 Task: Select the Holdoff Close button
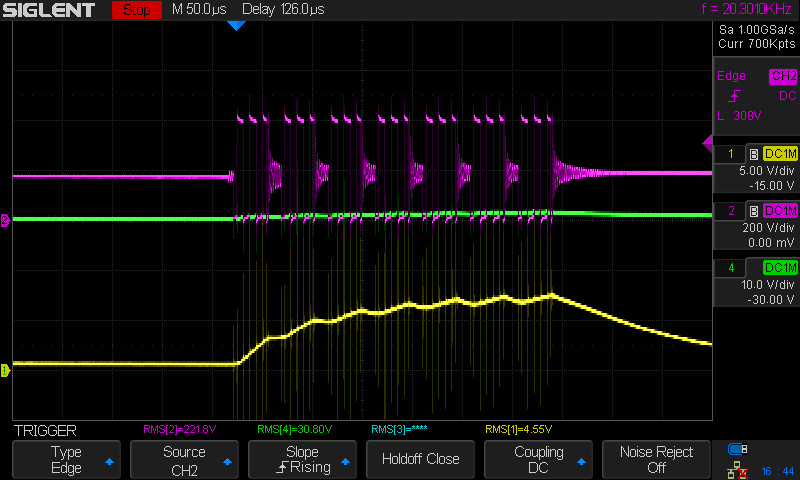pyautogui.click(x=420, y=460)
